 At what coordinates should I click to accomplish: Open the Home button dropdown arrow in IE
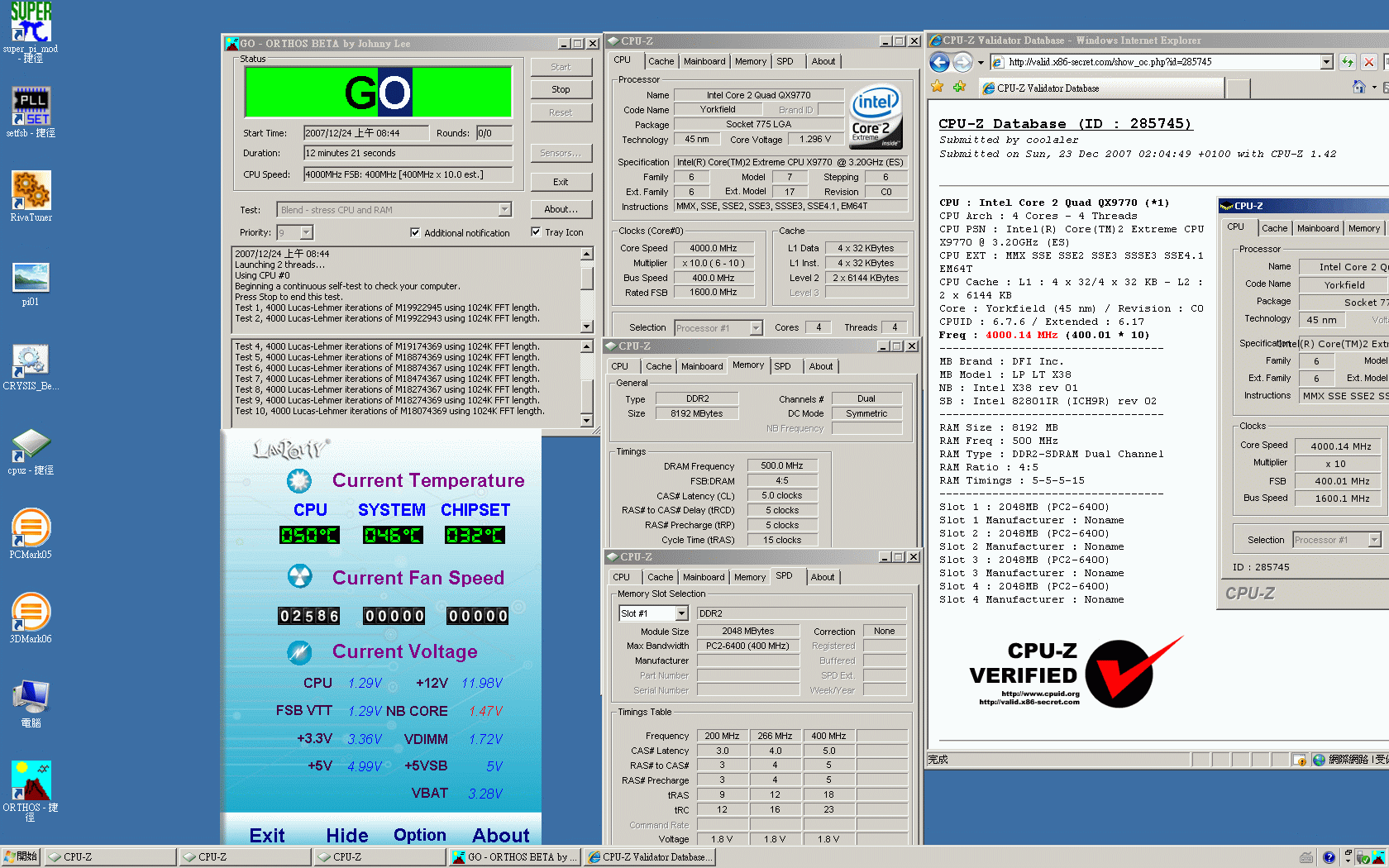coord(1374,87)
